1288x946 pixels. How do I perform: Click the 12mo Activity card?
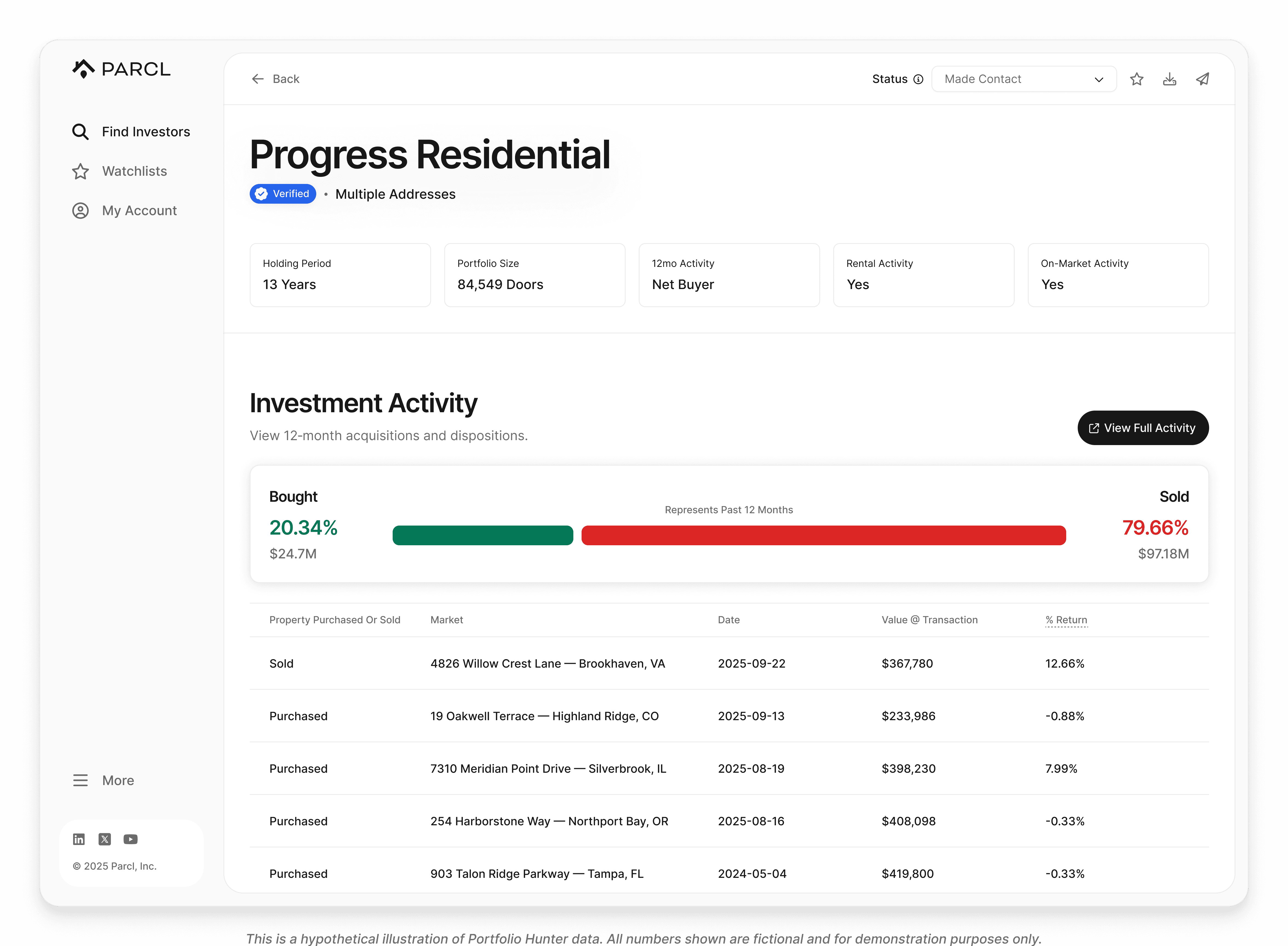729,275
